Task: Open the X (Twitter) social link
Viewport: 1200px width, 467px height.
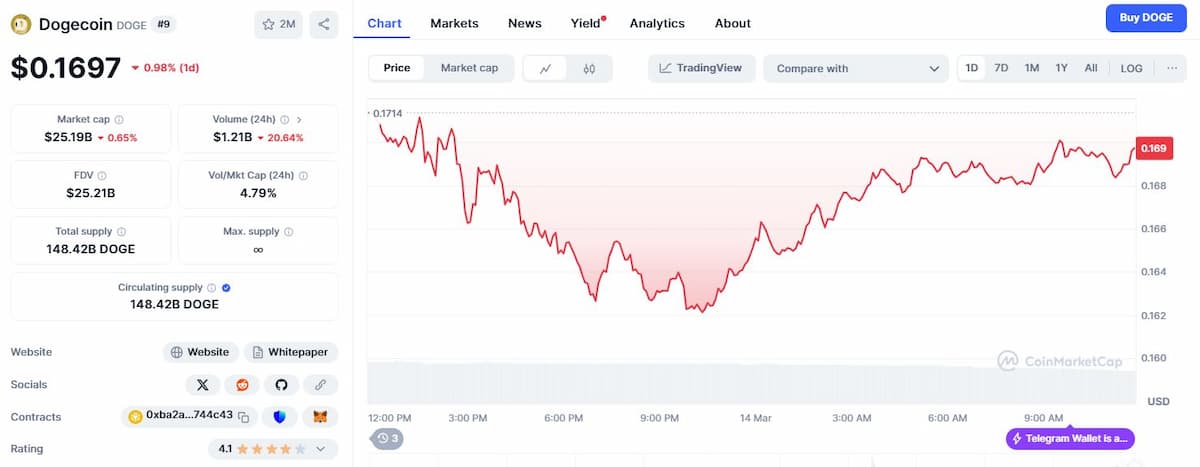Action: [203, 384]
